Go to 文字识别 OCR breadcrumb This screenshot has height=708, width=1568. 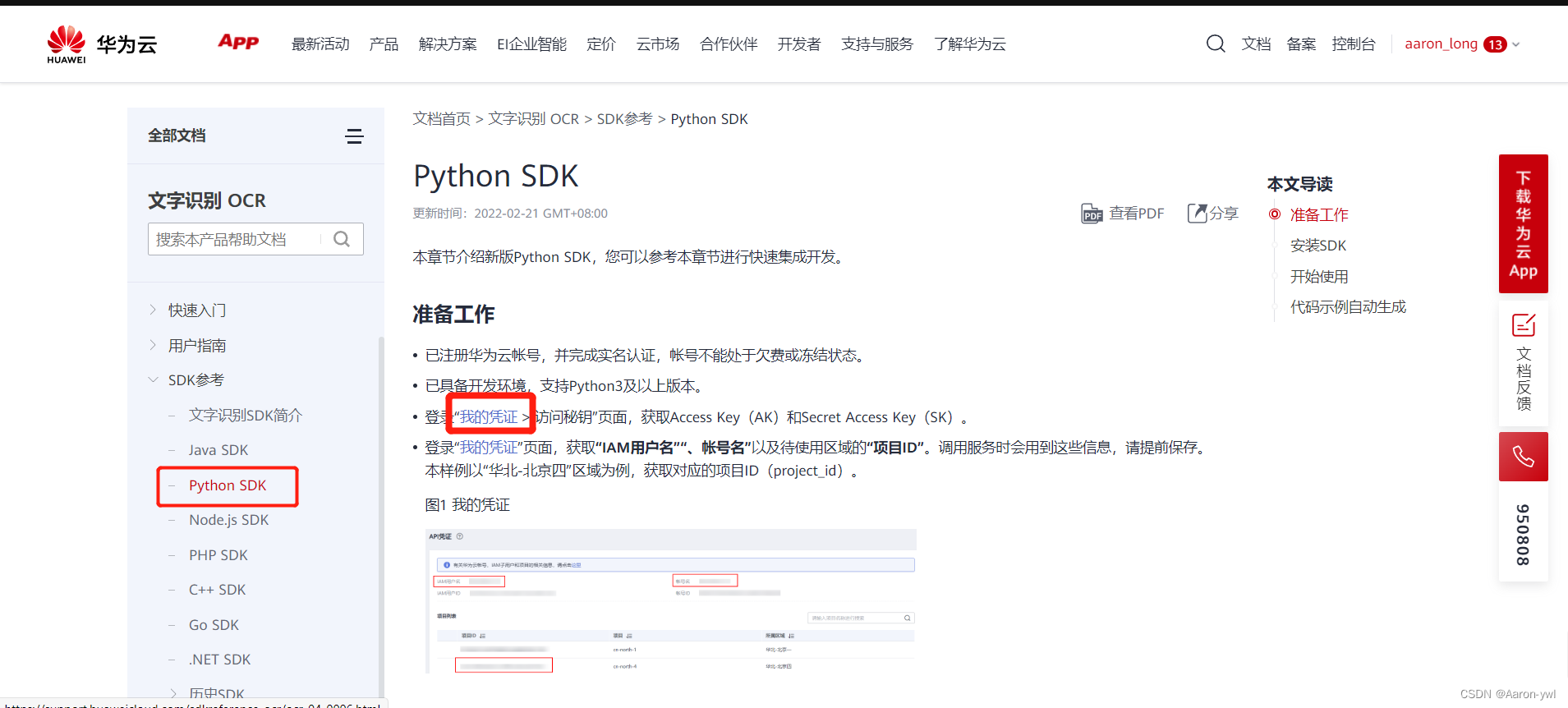(x=533, y=119)
